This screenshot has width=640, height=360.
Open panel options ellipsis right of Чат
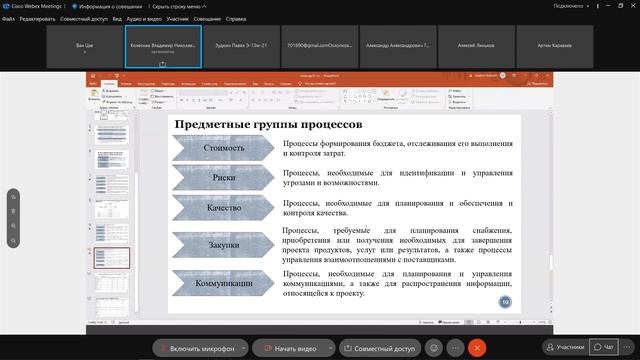point(627,347)
